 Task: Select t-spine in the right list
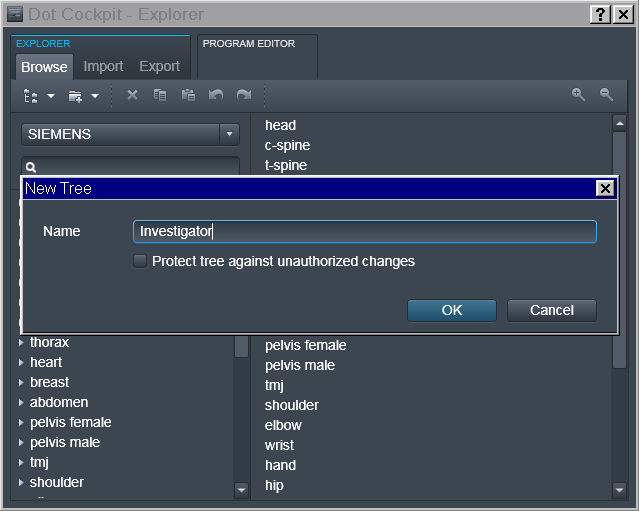286,165
